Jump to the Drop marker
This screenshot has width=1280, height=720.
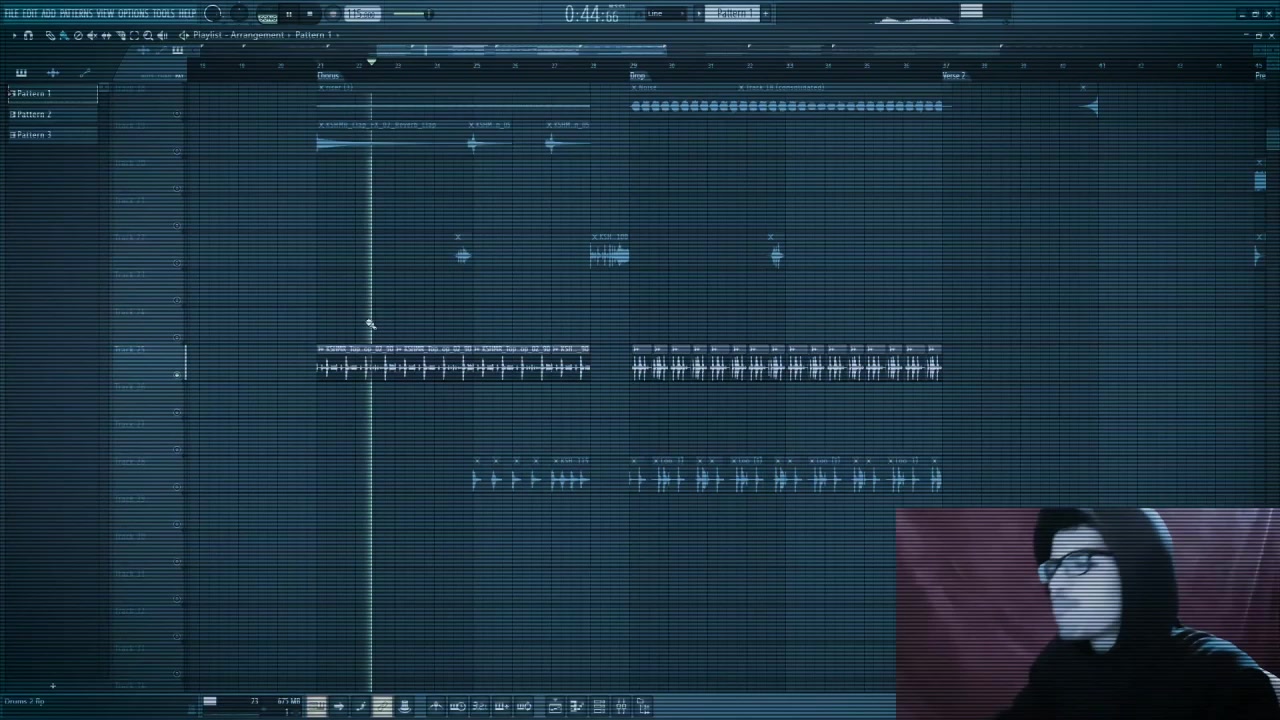coord(637,76)
